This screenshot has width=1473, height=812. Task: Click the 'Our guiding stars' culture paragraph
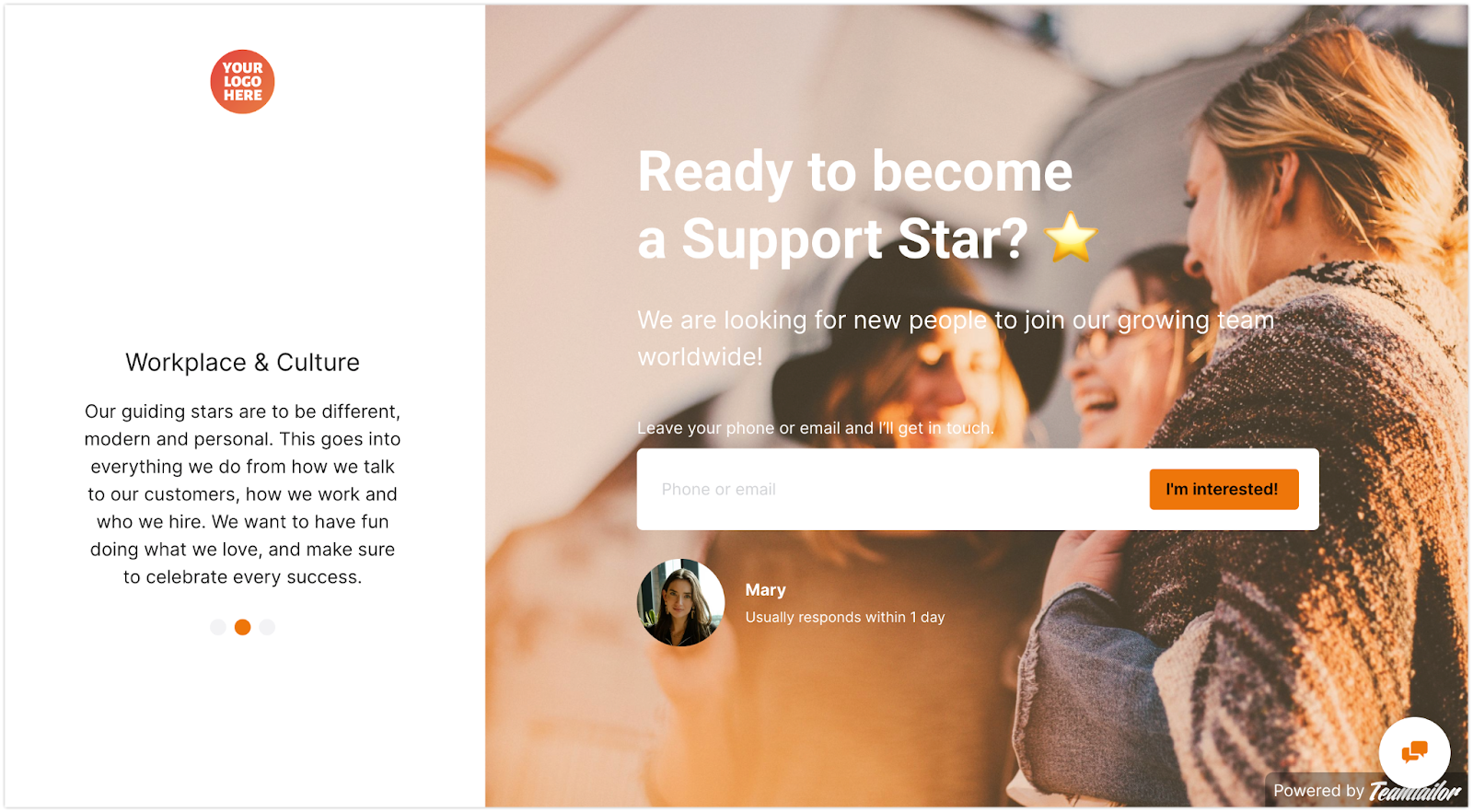click(242, 494)
